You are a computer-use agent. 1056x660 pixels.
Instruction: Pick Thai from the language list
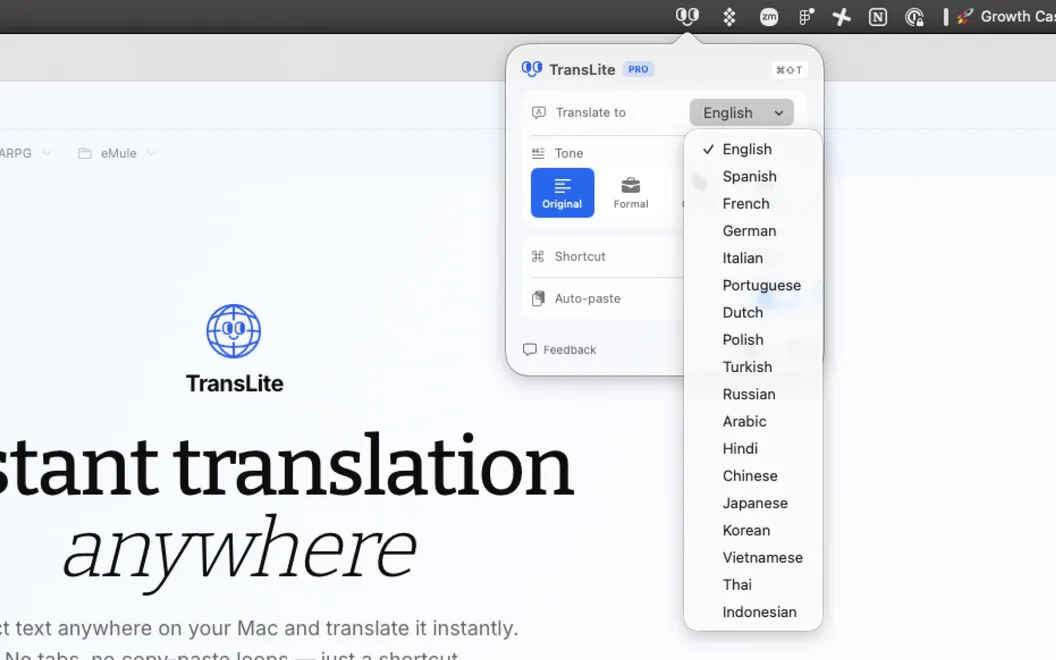753,585
